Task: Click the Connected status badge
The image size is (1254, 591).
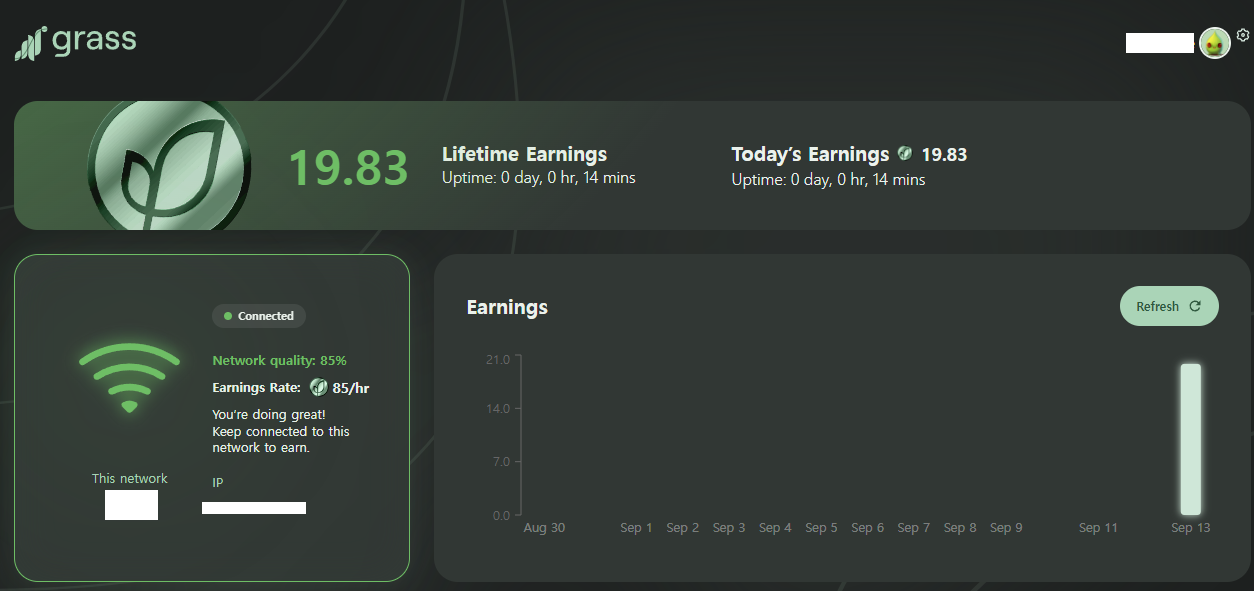Action: [259, 316]
